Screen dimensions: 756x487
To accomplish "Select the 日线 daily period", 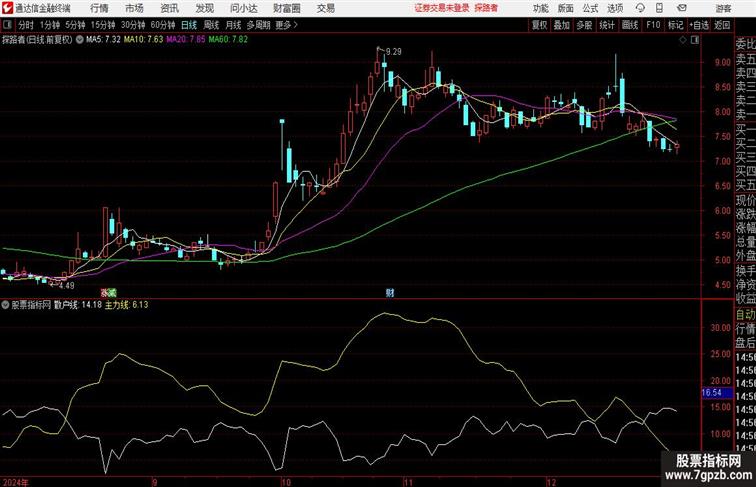I will (x=189, y=25).
